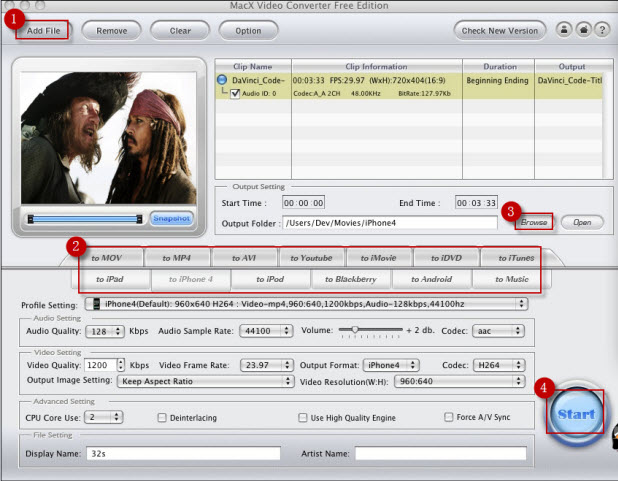Image resolution: width=618 pixels, height=481 pixels.
Task: Click the End Time field
Action: [476, 203]
